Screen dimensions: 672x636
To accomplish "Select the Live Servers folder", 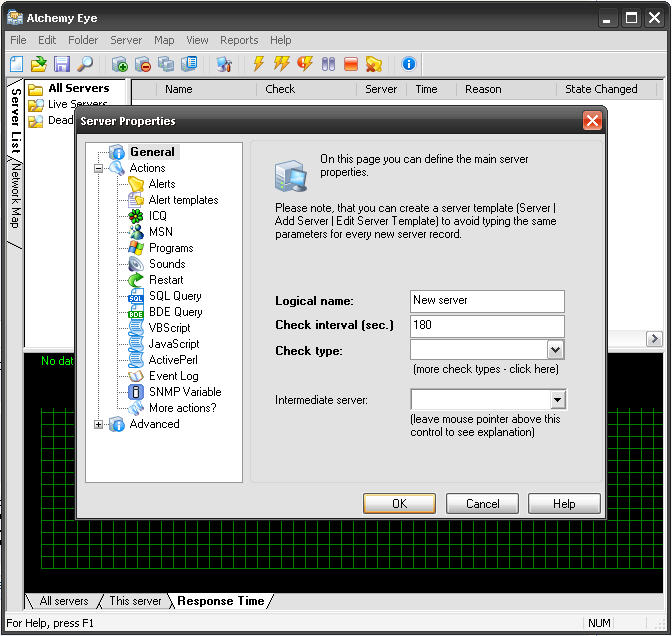I will point(77,104).
